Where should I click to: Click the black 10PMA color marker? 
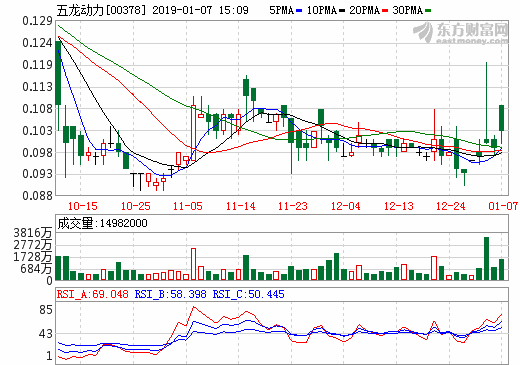[x=342, y=11]
